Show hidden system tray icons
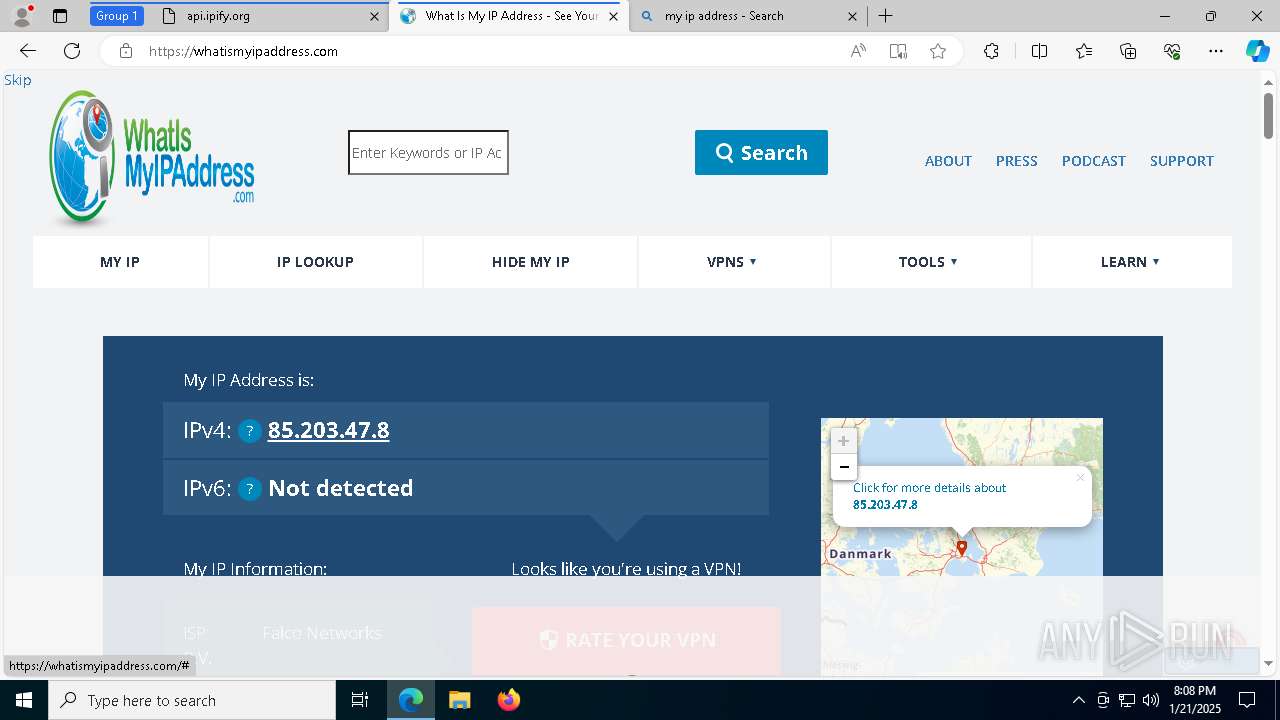The image size is (1280, 720). coord(1078,700)
